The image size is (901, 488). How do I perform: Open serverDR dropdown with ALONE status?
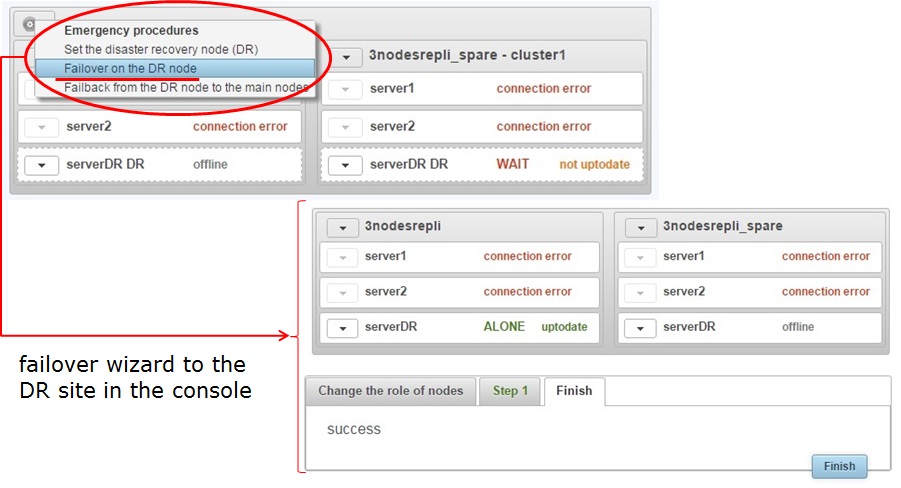coord(342,328)
